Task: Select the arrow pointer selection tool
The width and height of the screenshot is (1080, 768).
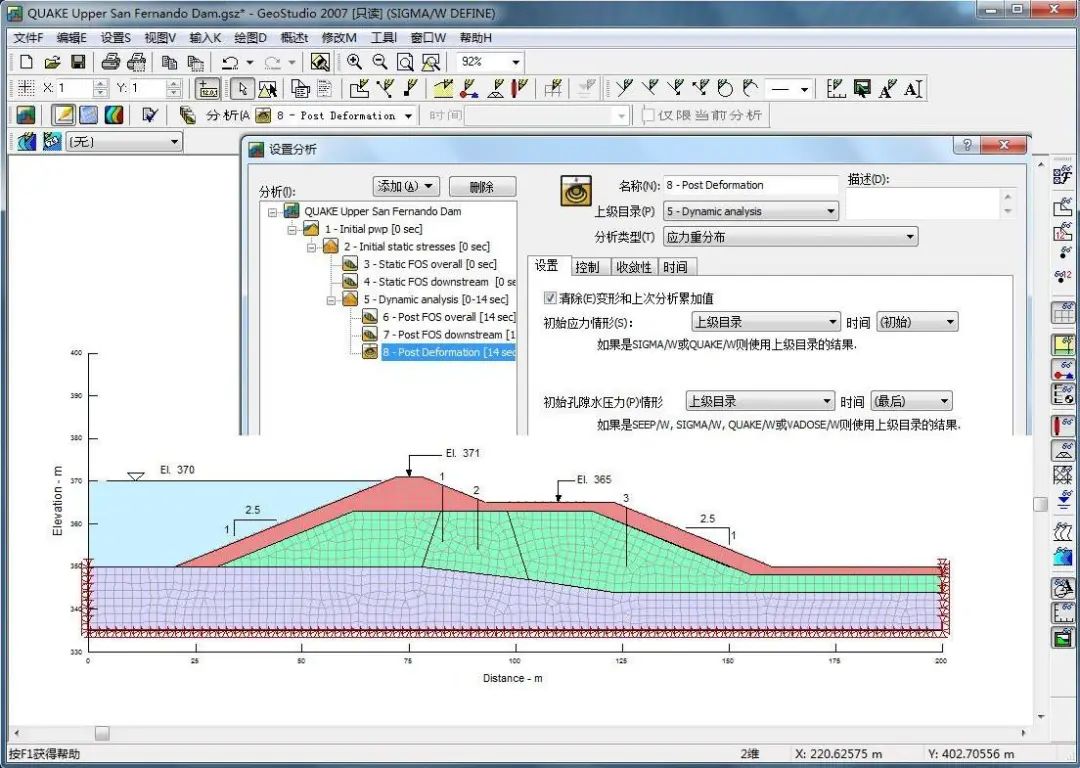Action: pos(241,89)
